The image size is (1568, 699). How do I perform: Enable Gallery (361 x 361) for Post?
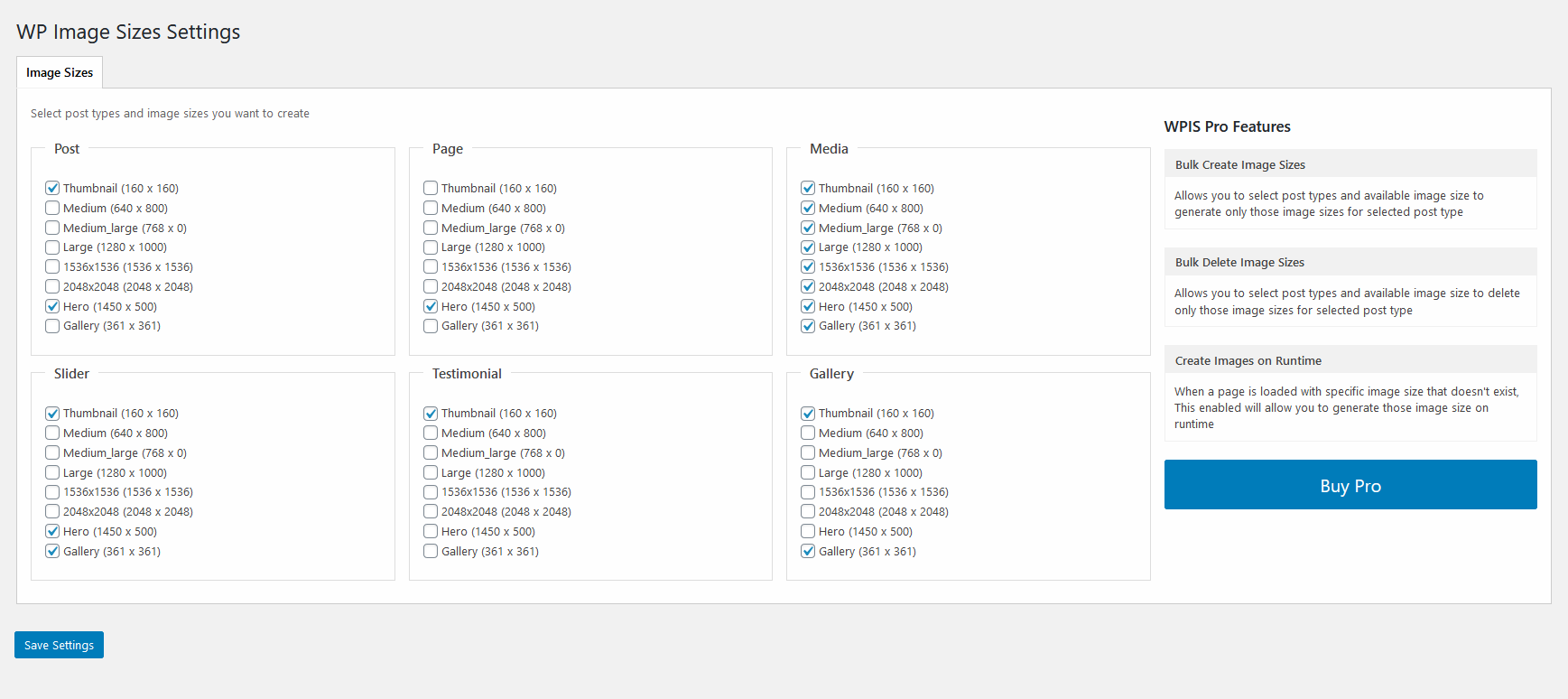tap(52, 325)
